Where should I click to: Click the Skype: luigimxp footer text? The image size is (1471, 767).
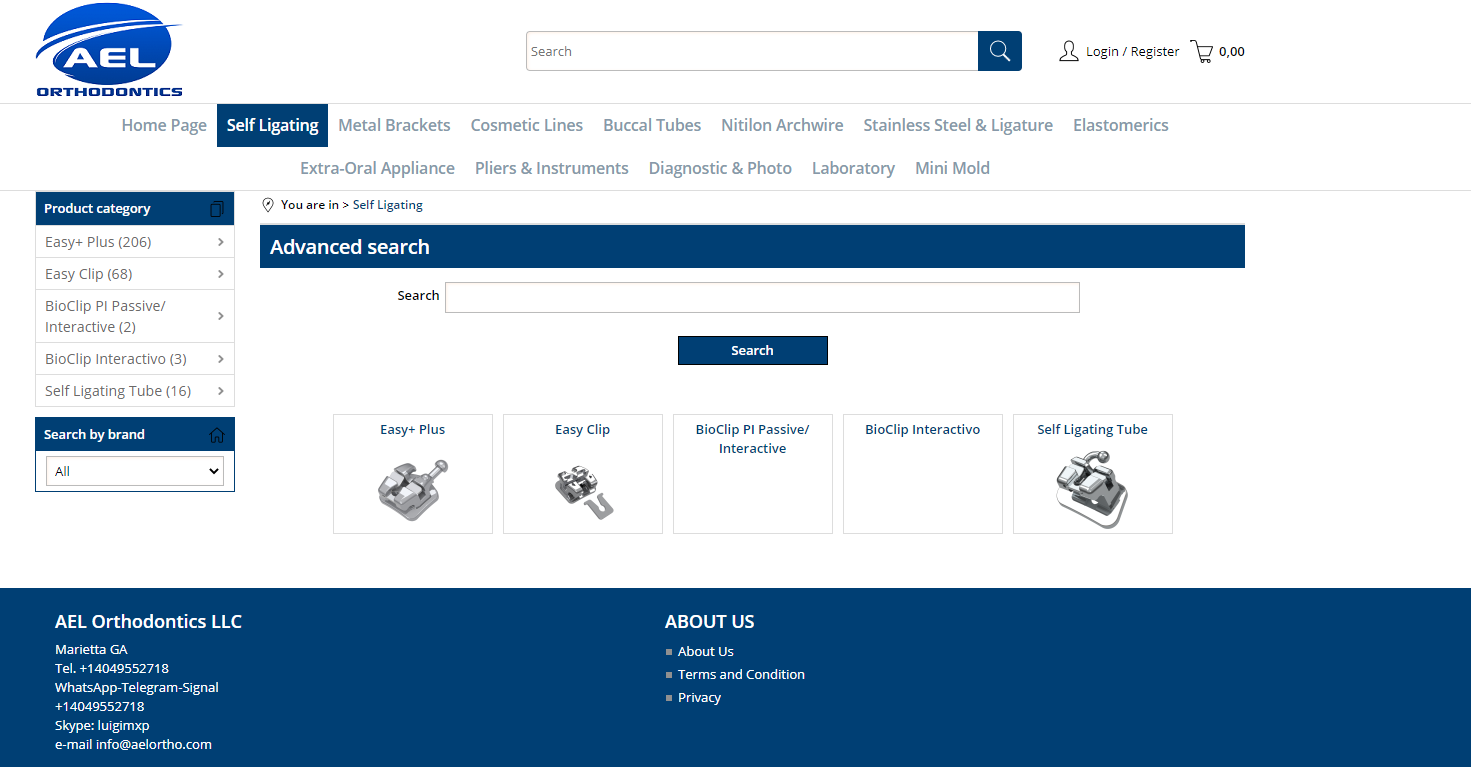[x=102, y=726]
